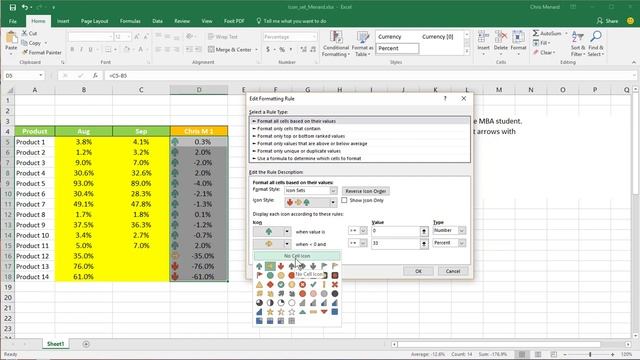Screen dimensions: 640x360
Task: Click the Paste icon in the ribbon
Action: (11, 38)
